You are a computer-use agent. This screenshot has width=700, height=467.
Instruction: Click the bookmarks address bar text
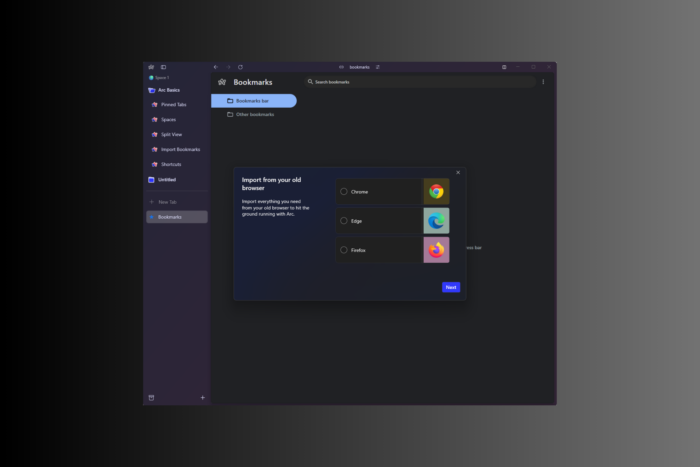[x=359, y=67]
